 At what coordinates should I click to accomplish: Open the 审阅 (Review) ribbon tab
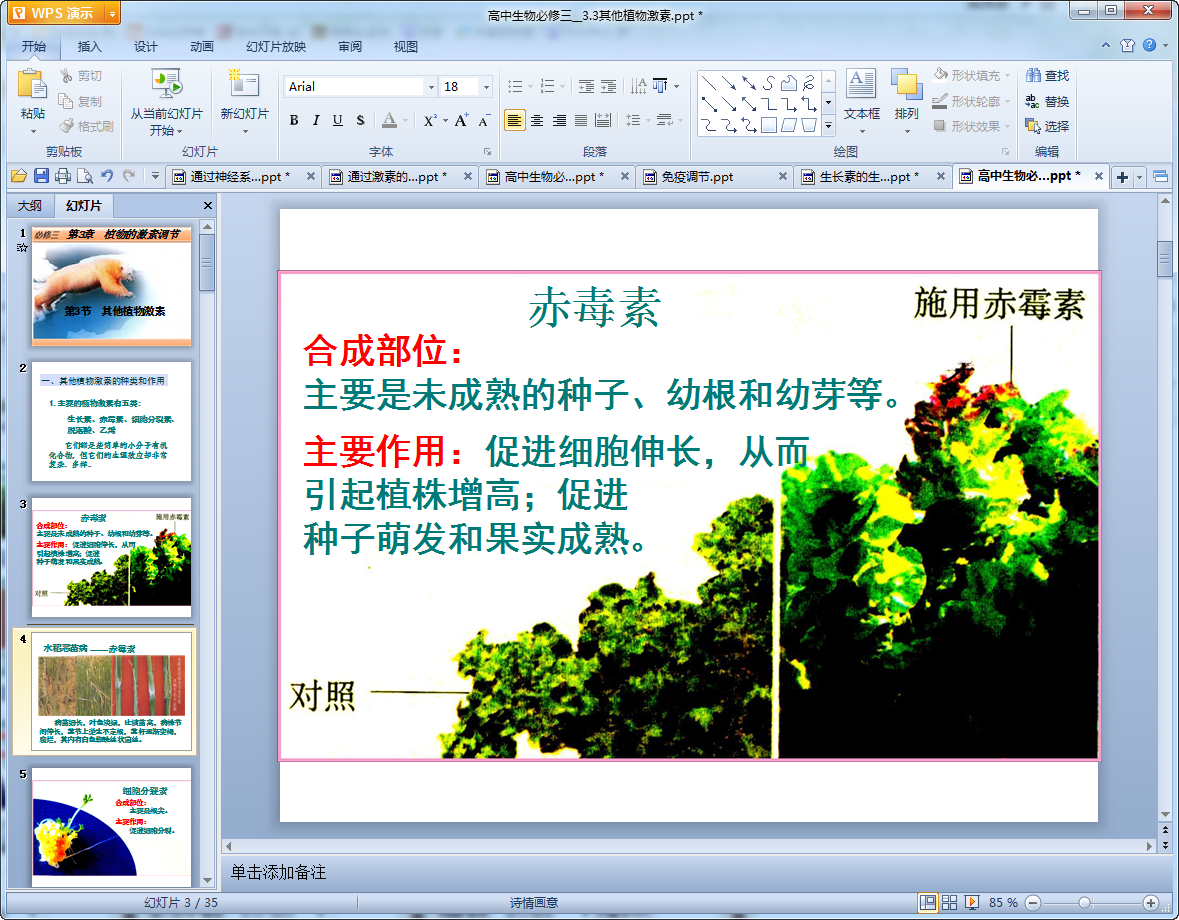(x=350, y=47)
